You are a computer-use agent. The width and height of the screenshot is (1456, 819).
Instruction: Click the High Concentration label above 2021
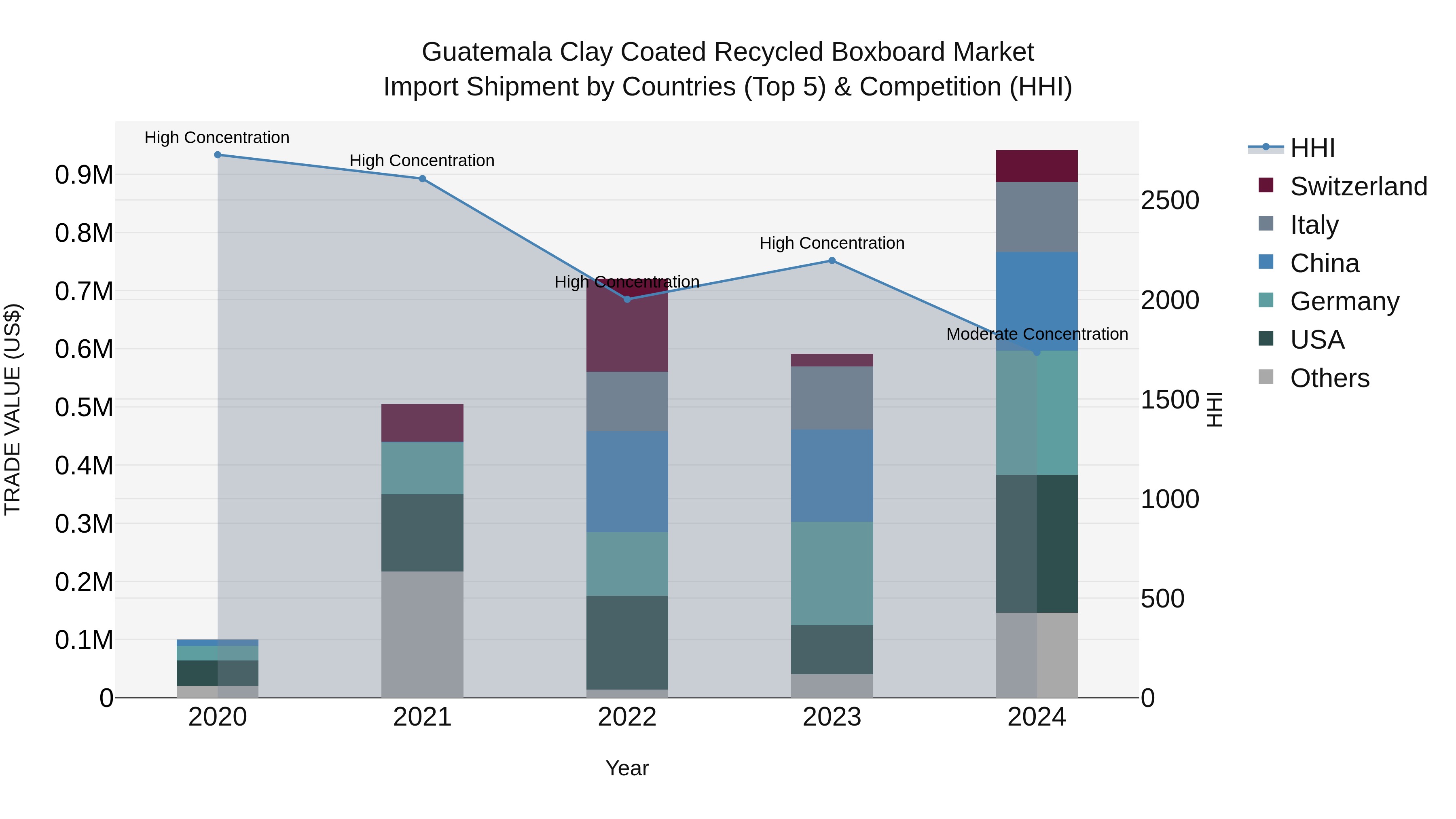coord(422,161)
